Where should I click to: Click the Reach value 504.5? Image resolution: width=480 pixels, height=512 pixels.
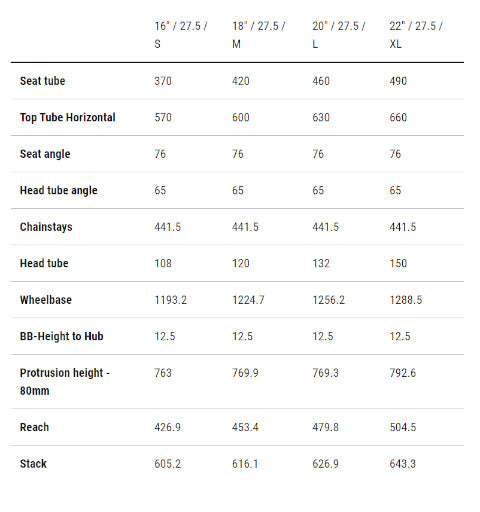coord(403,427)
